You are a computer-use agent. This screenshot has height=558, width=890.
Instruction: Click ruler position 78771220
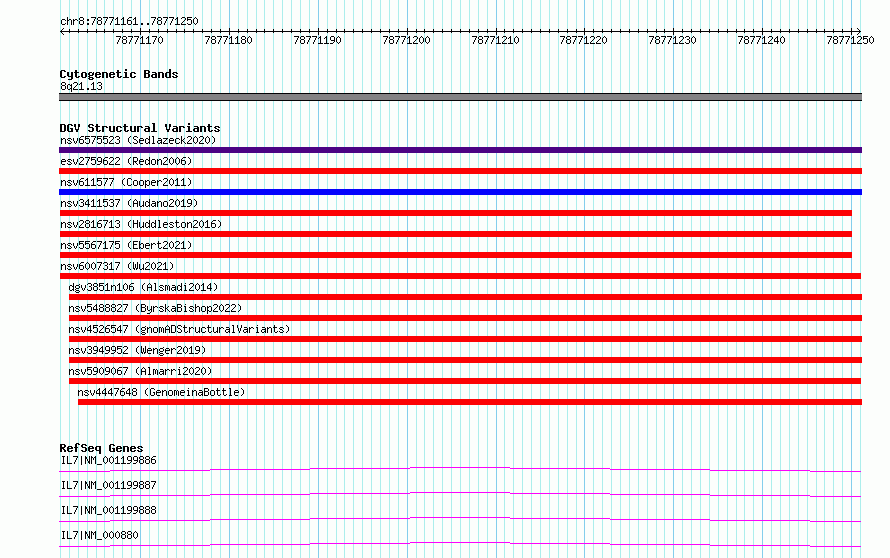(583, 40)
